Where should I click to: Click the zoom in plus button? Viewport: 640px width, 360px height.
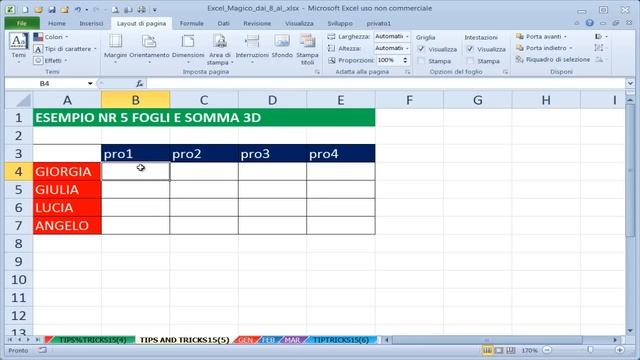click(x=620, y=350)
